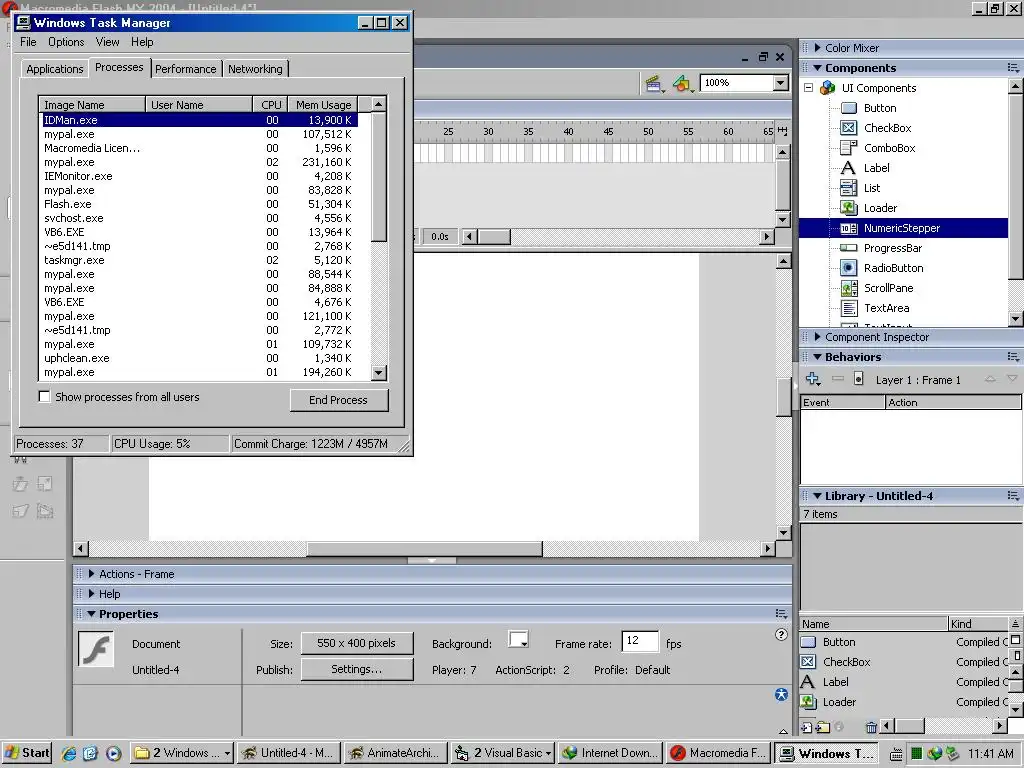
Task: Sort processes by Mem Usage column
Action: tap(323, 104)
